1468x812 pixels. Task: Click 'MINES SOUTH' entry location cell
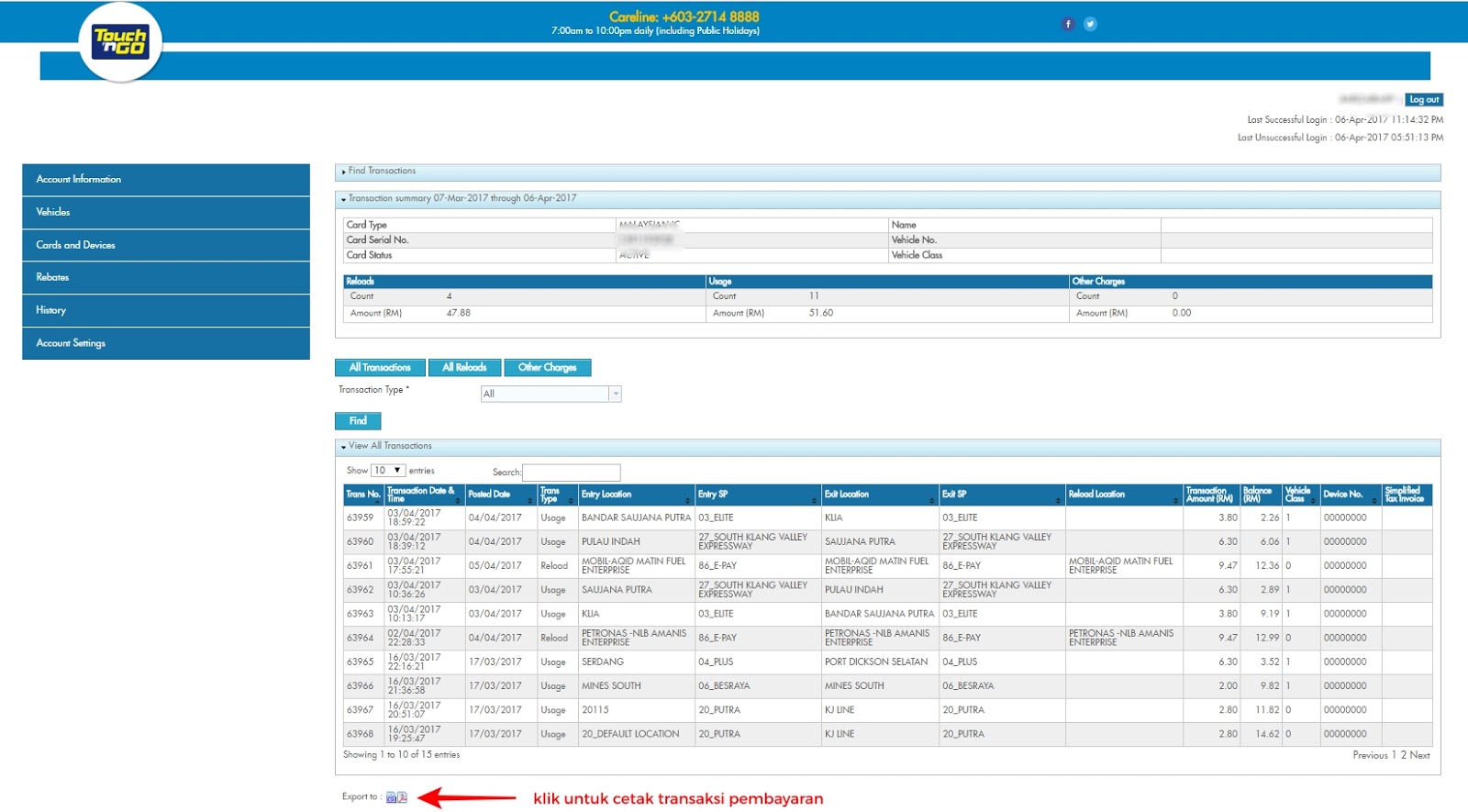click(x=611, y=686)
